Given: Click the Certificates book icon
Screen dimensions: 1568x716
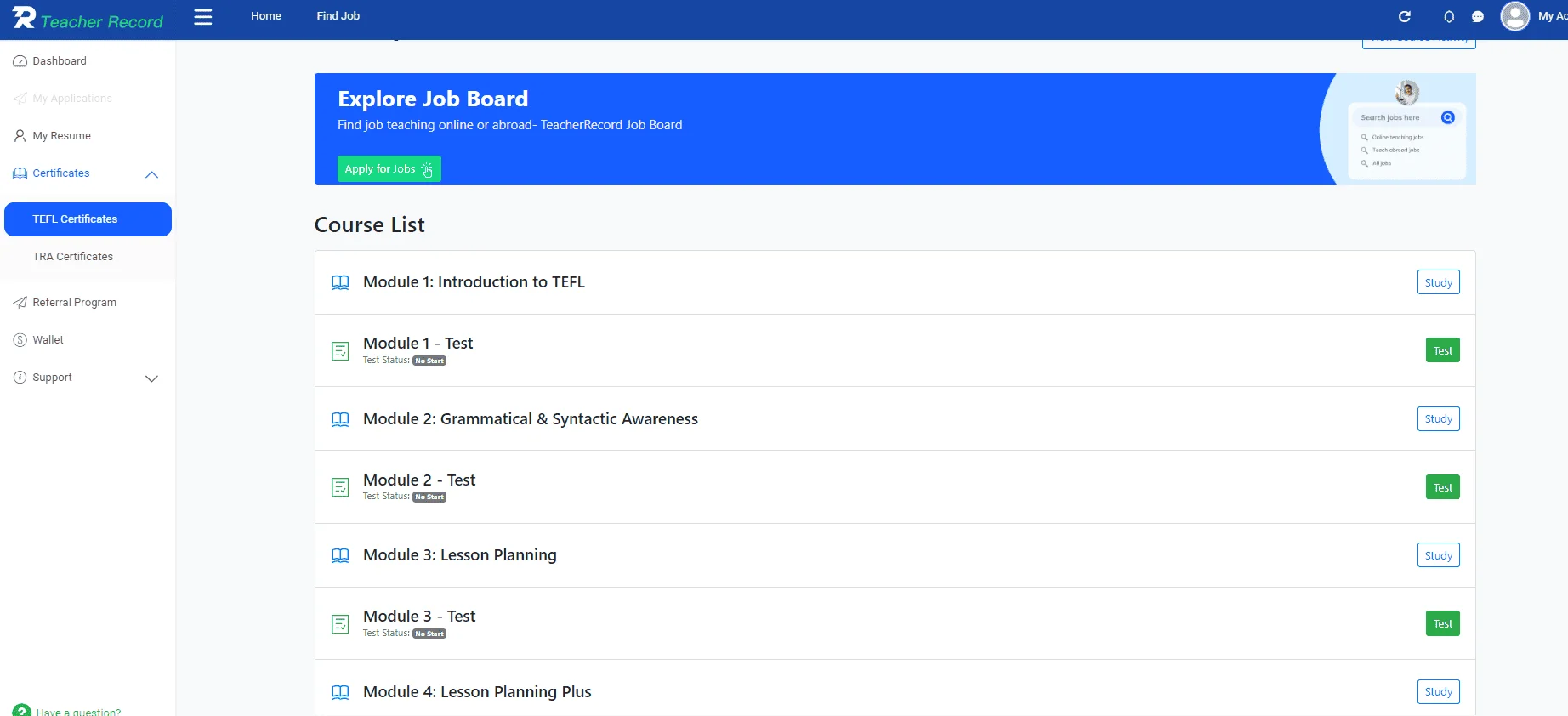Looking at the screenshot, I should [20, 173].
